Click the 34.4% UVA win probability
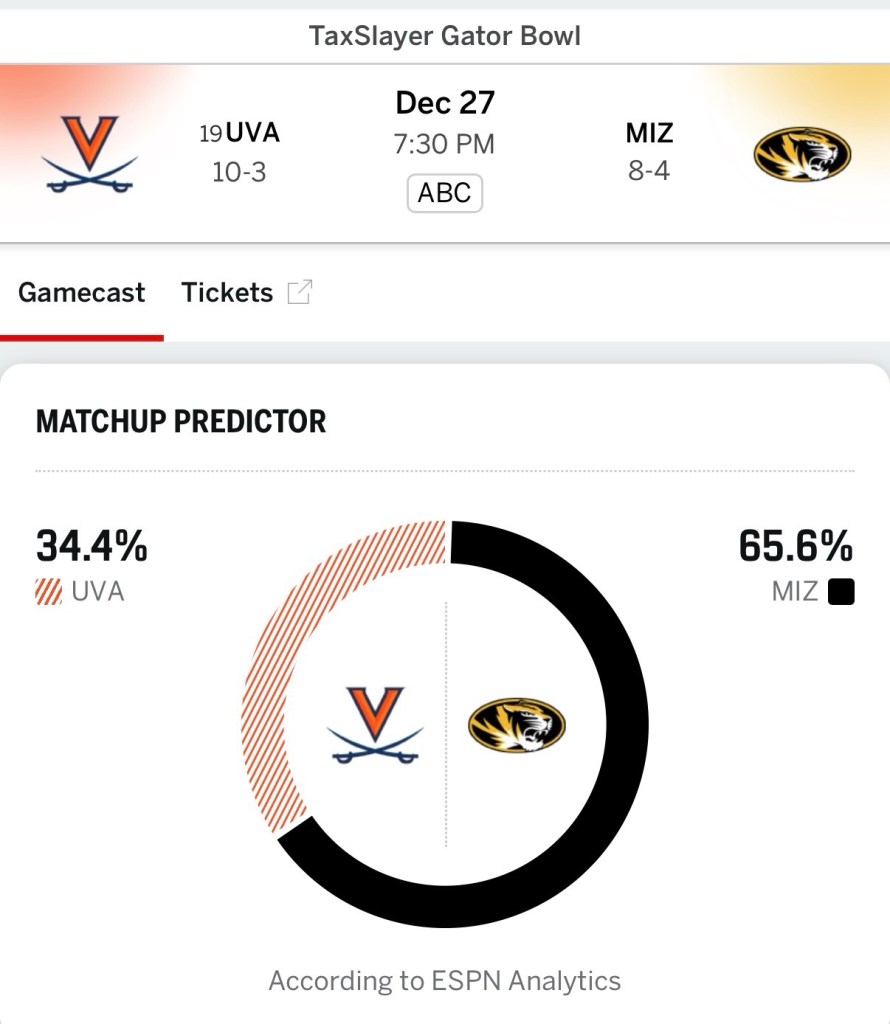Viewport: 890px width, 1024px height. pos(92,546)
